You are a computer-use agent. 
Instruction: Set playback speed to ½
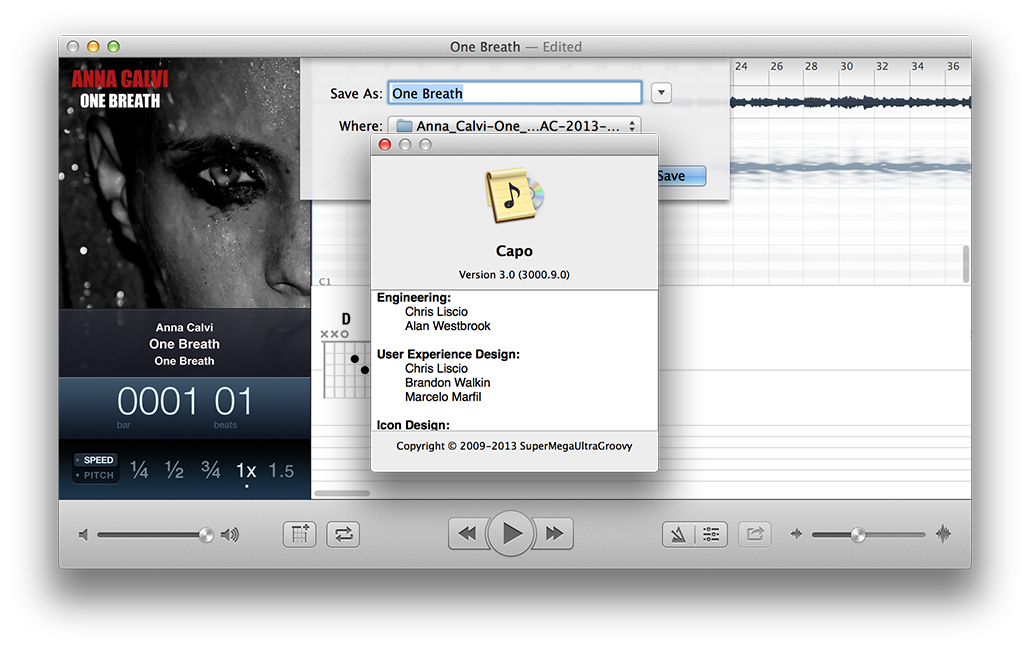click(x=174, y=470)
